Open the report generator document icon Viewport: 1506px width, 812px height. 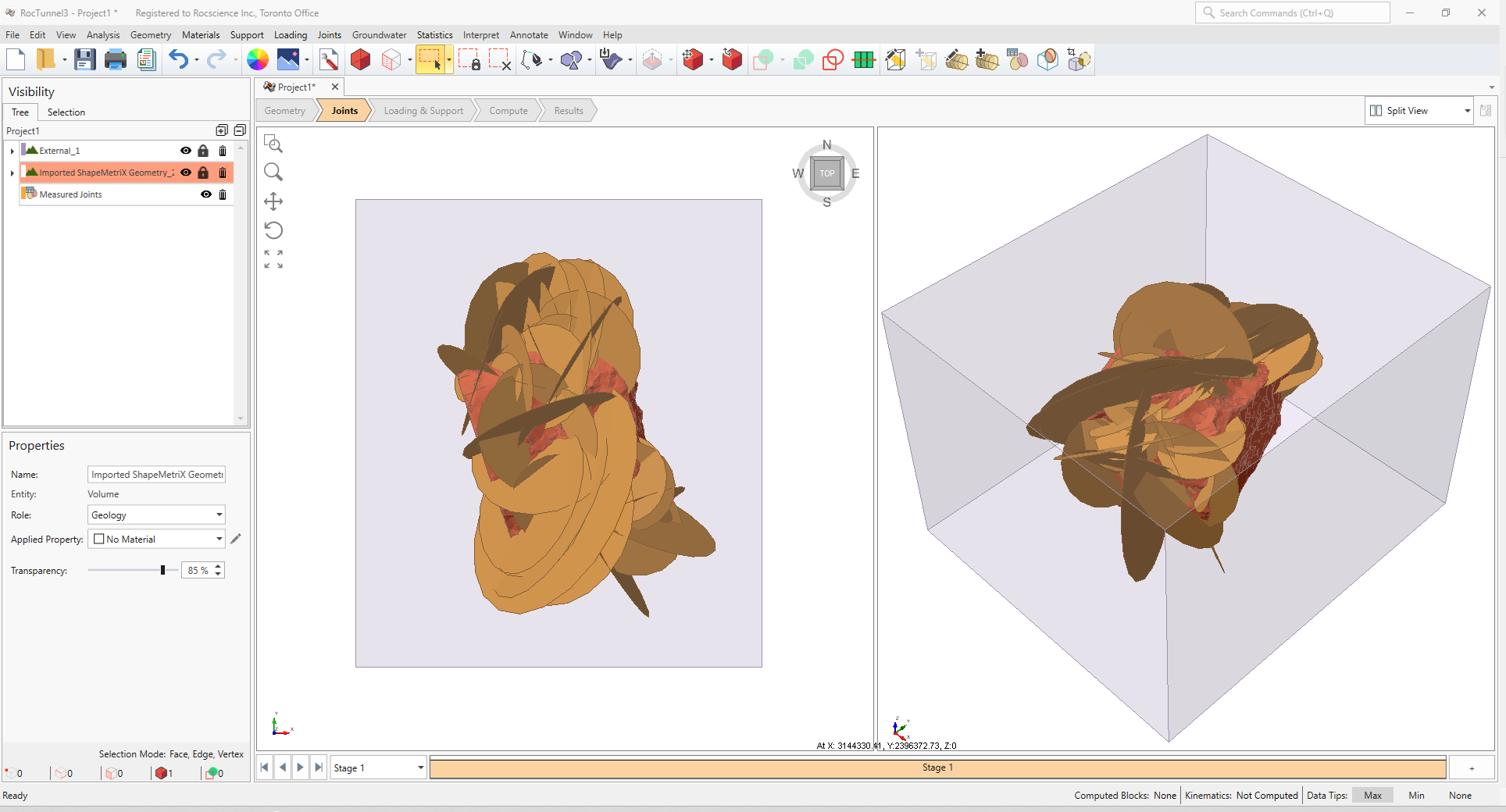[146, 59]
